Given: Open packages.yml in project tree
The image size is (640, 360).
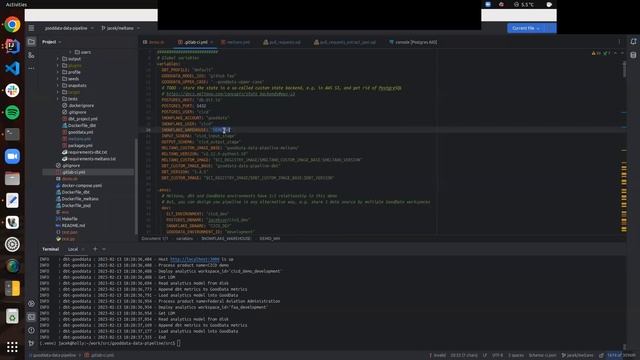Looking at the screenshot, I should 78,145.
